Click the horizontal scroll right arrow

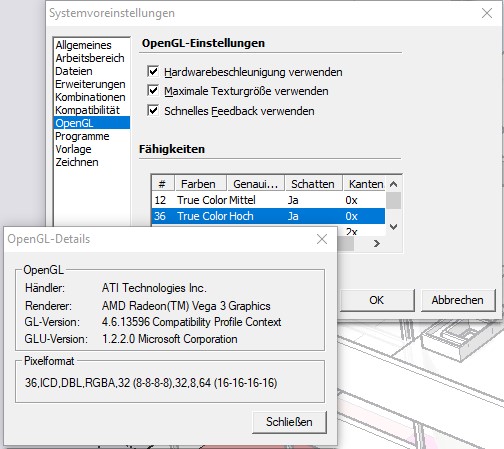point(377,244)
